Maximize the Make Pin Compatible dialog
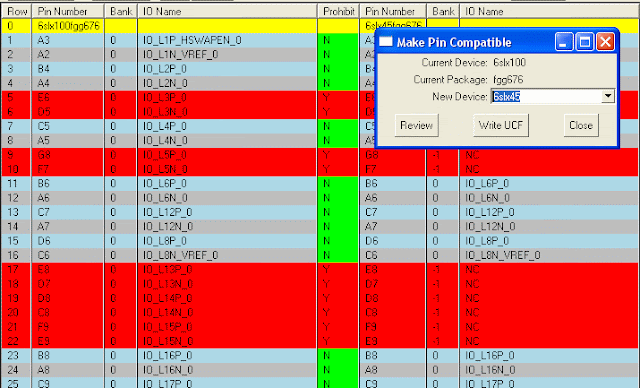 [584, 42]
